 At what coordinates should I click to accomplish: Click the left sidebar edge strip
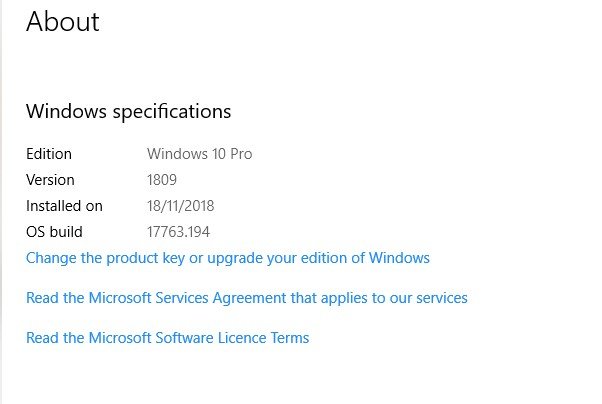point(2,200)
